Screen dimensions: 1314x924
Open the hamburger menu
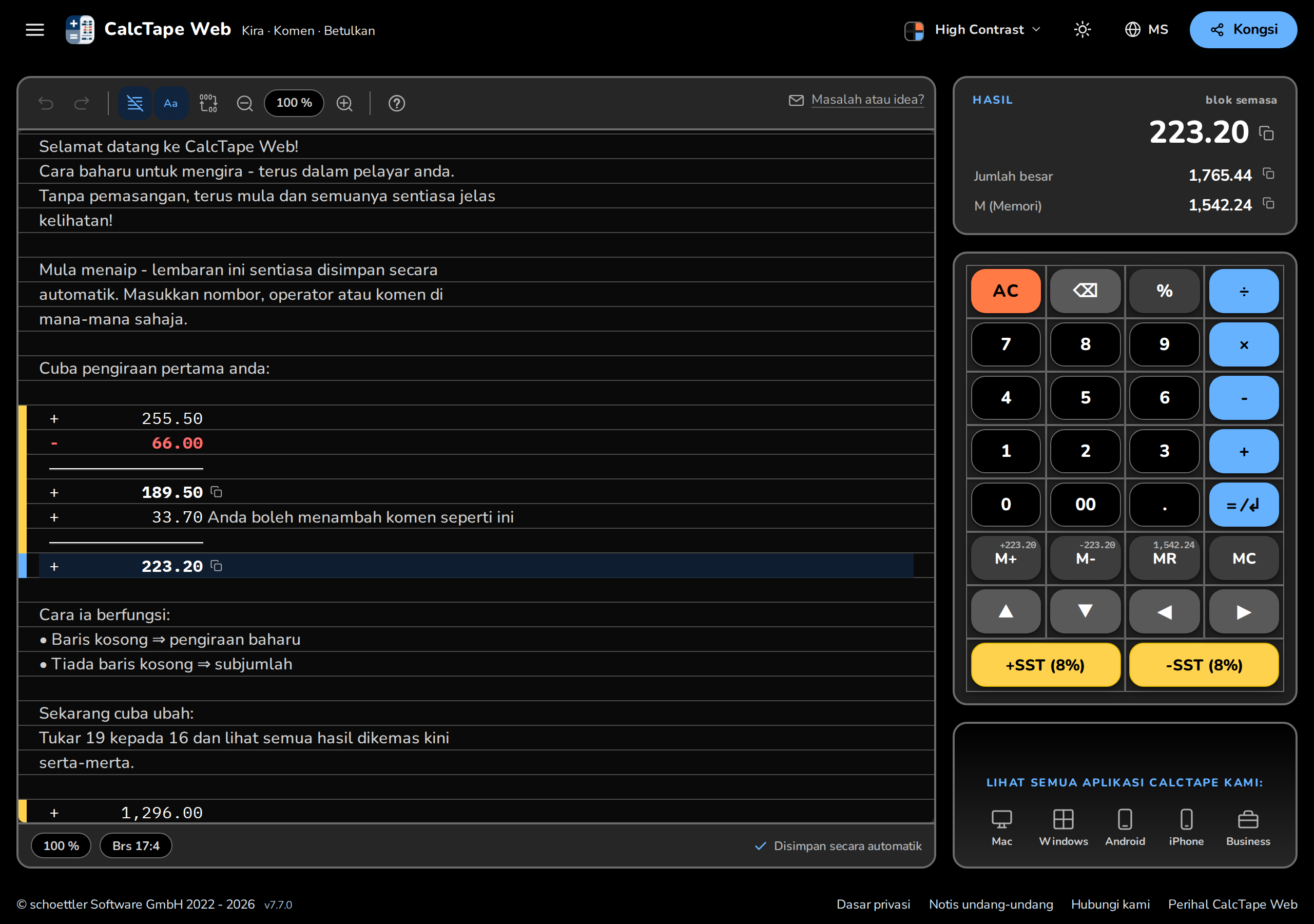(x=35, y=29)
